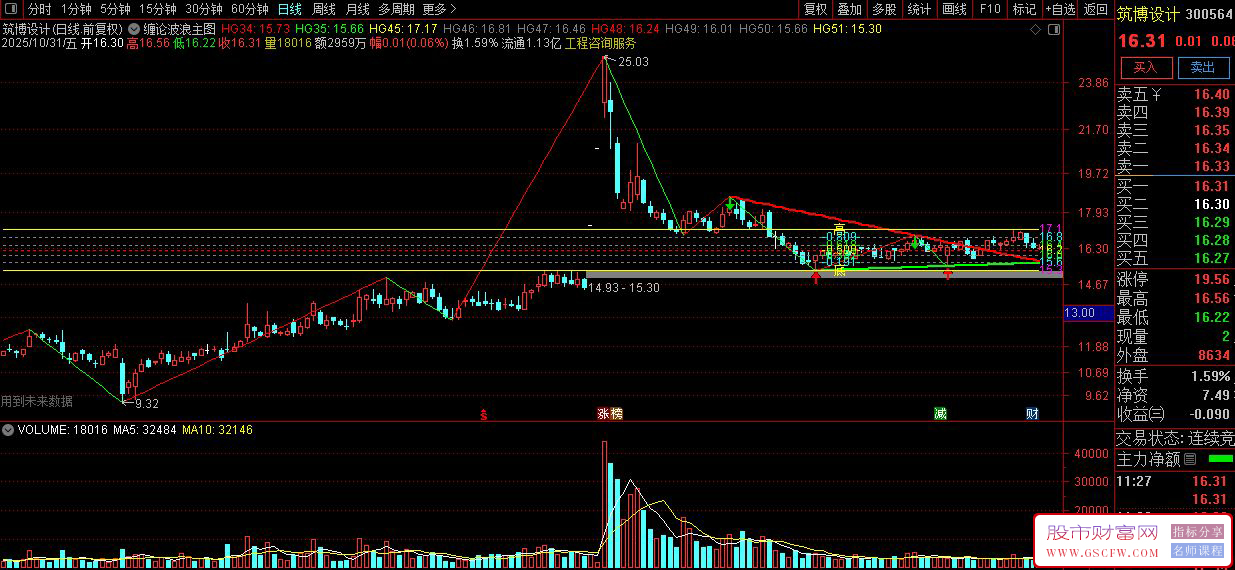Click the 筑博设计 stock name in quote panel
This screenshot has height=570, width=1235.
(1148, 14)
